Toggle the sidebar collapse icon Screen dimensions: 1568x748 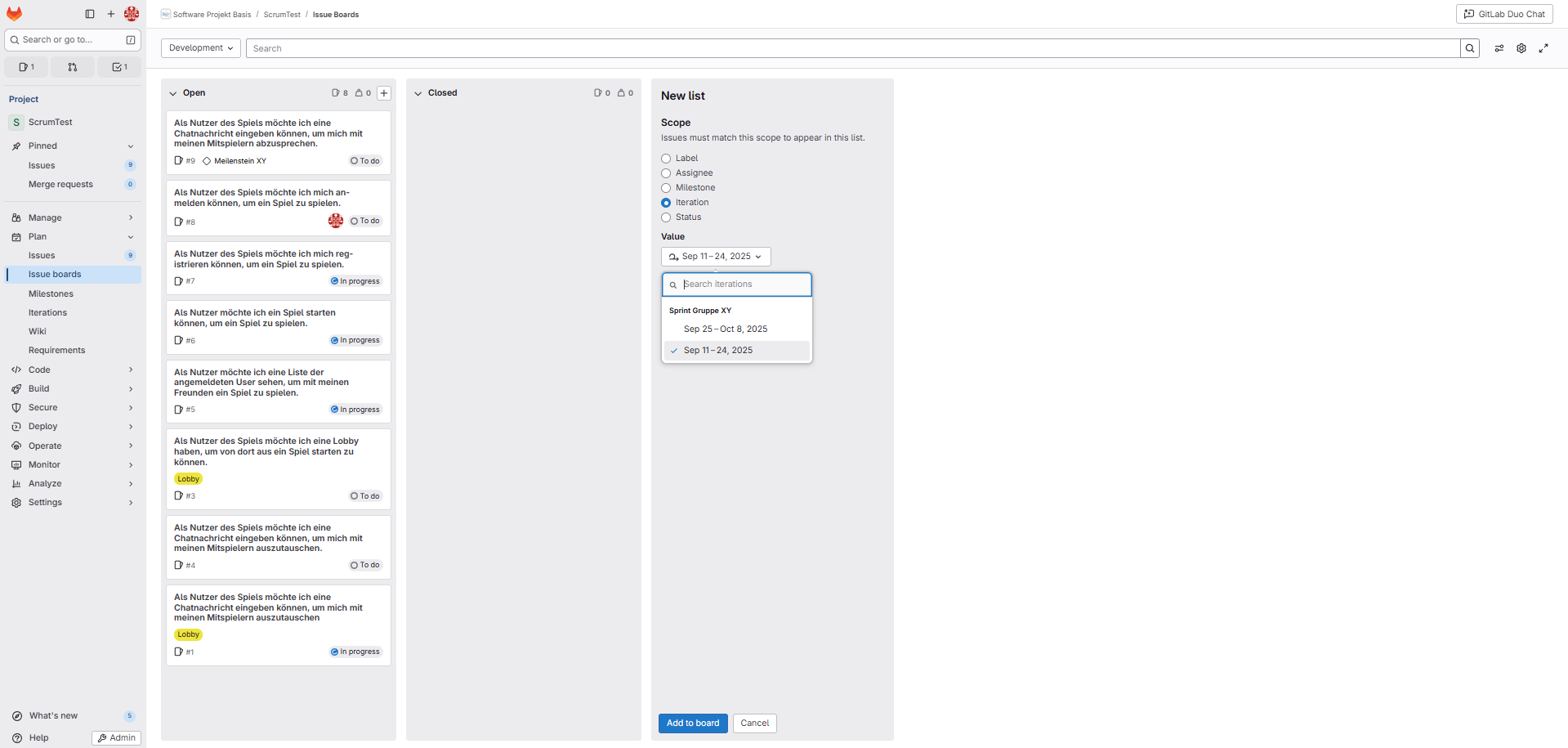pyautogui.click(x=90, y=14)
